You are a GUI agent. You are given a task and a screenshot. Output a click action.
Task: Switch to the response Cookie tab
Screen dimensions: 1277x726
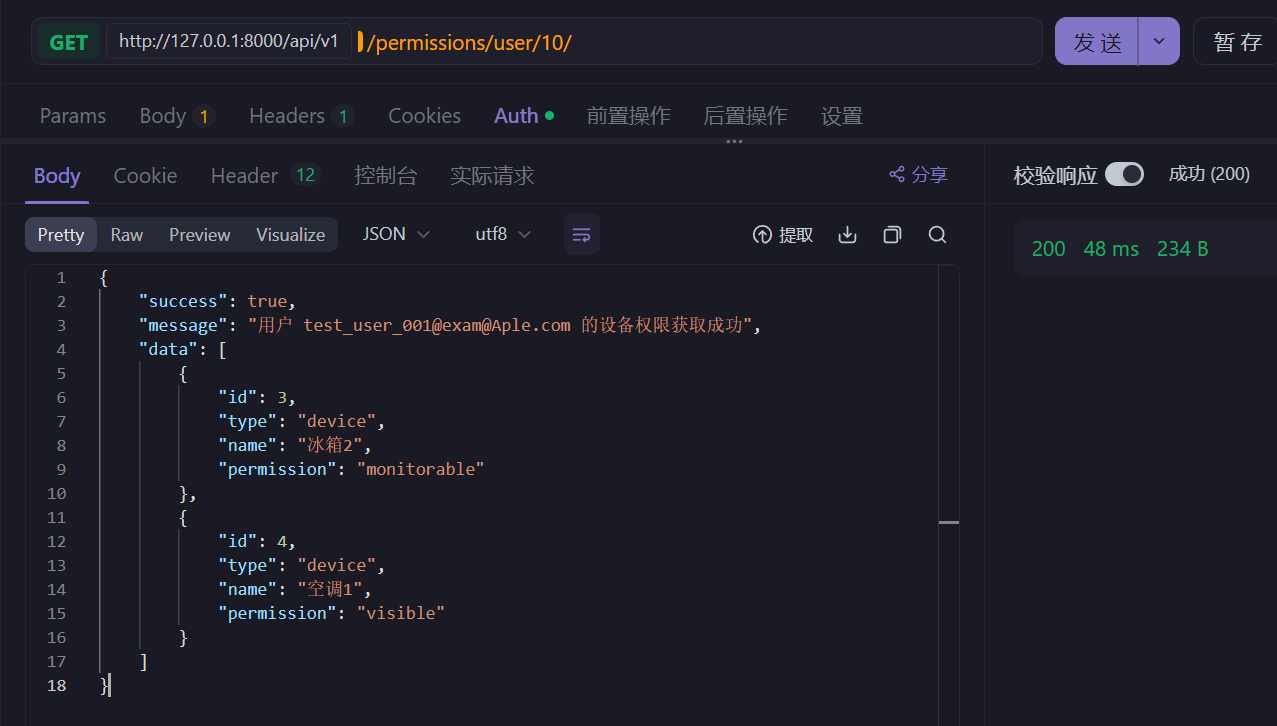point(145,176)
